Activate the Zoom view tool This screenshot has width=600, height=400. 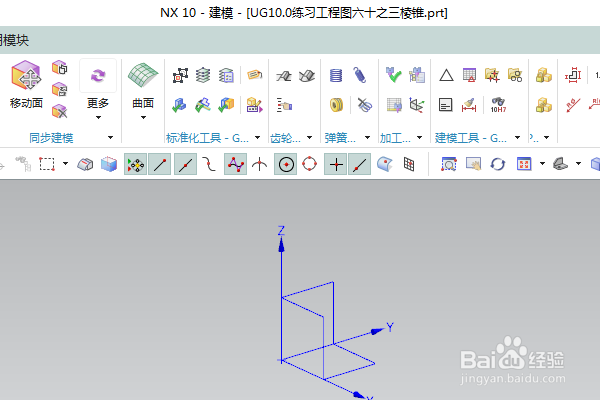tap(448, 165)
